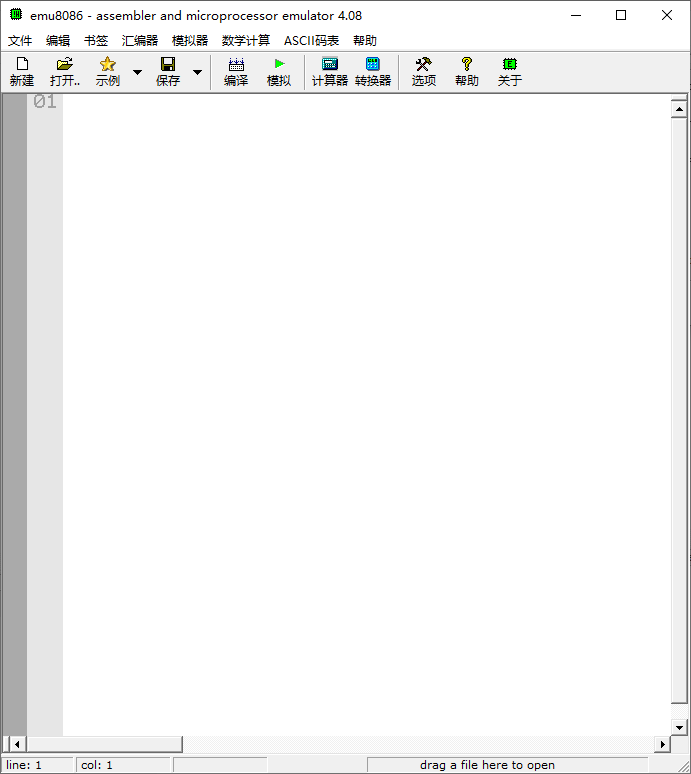The height and width of the screenshot is (774, 691).
Task: Click the horizontal scrollbar thumb
Action: coord(105,744)
